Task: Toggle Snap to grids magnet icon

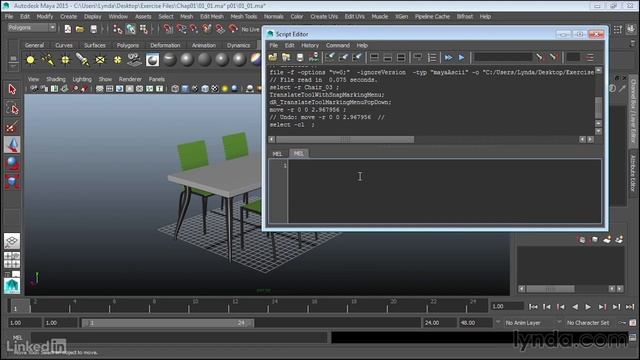Action: click(x=167, y=29)
